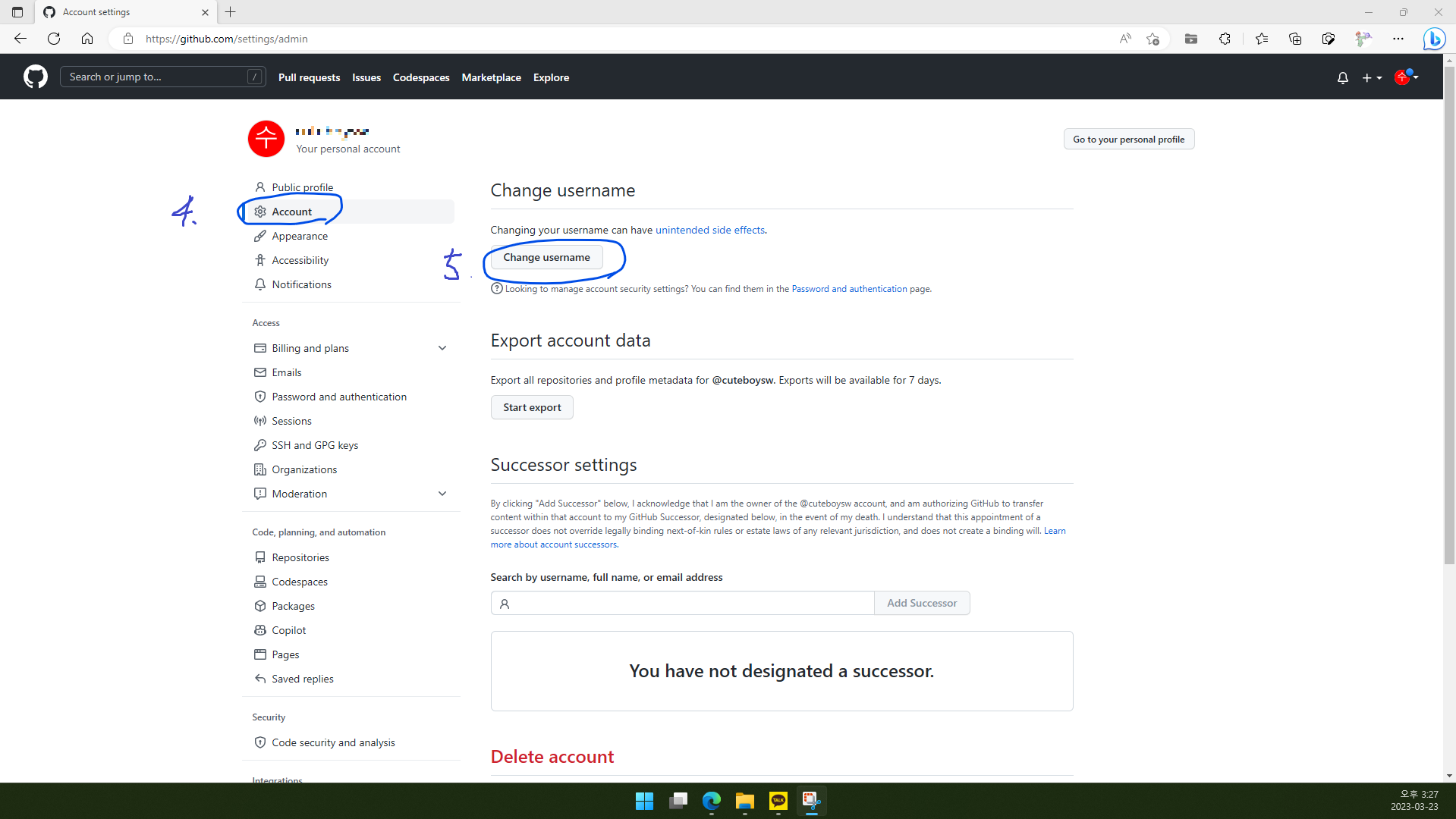
Task: Follow unintended side effects link
Action: click(x=710, y=230)
